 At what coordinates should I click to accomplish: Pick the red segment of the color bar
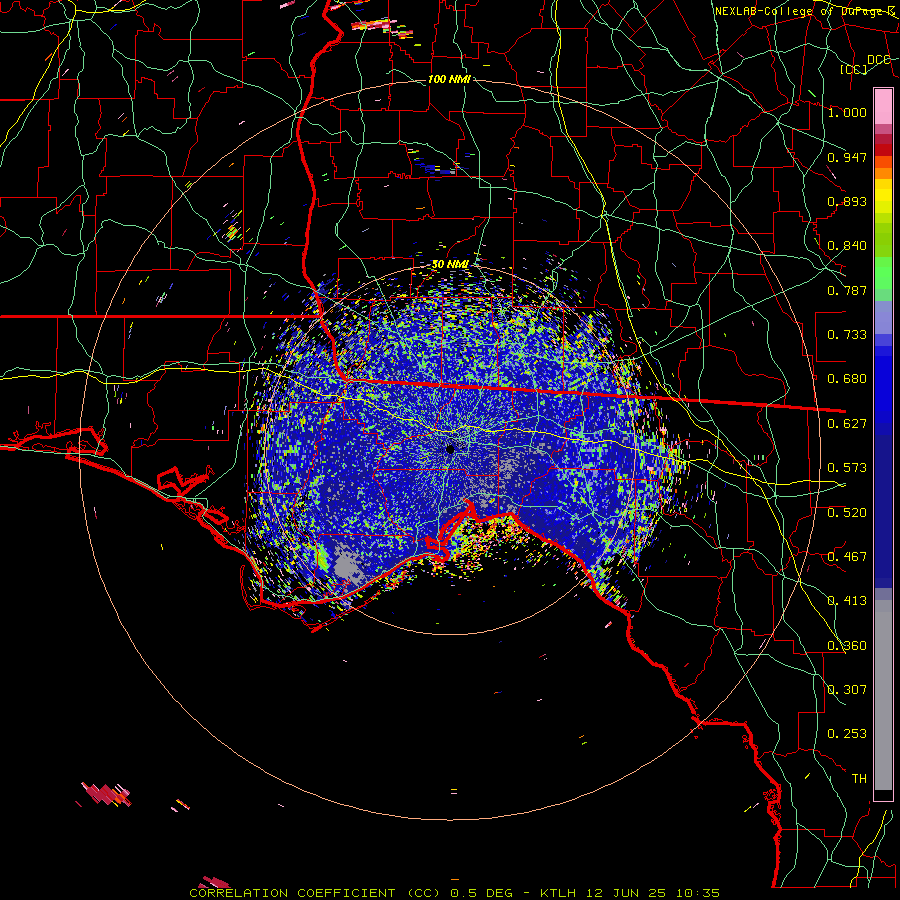(883, 150)
